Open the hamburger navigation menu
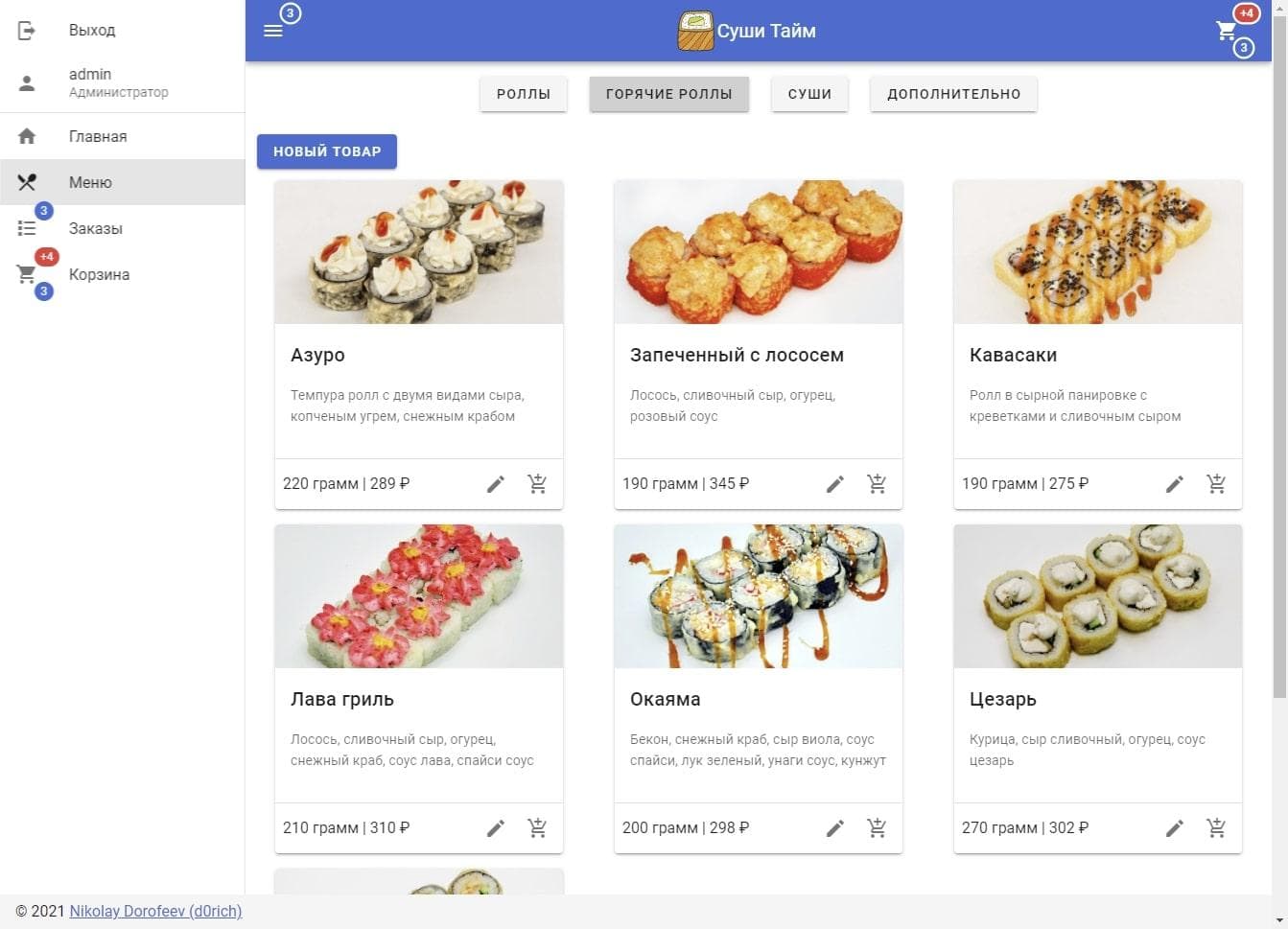Image resolution: width=1288 pixels, height=929 pixels. (273, 31)
